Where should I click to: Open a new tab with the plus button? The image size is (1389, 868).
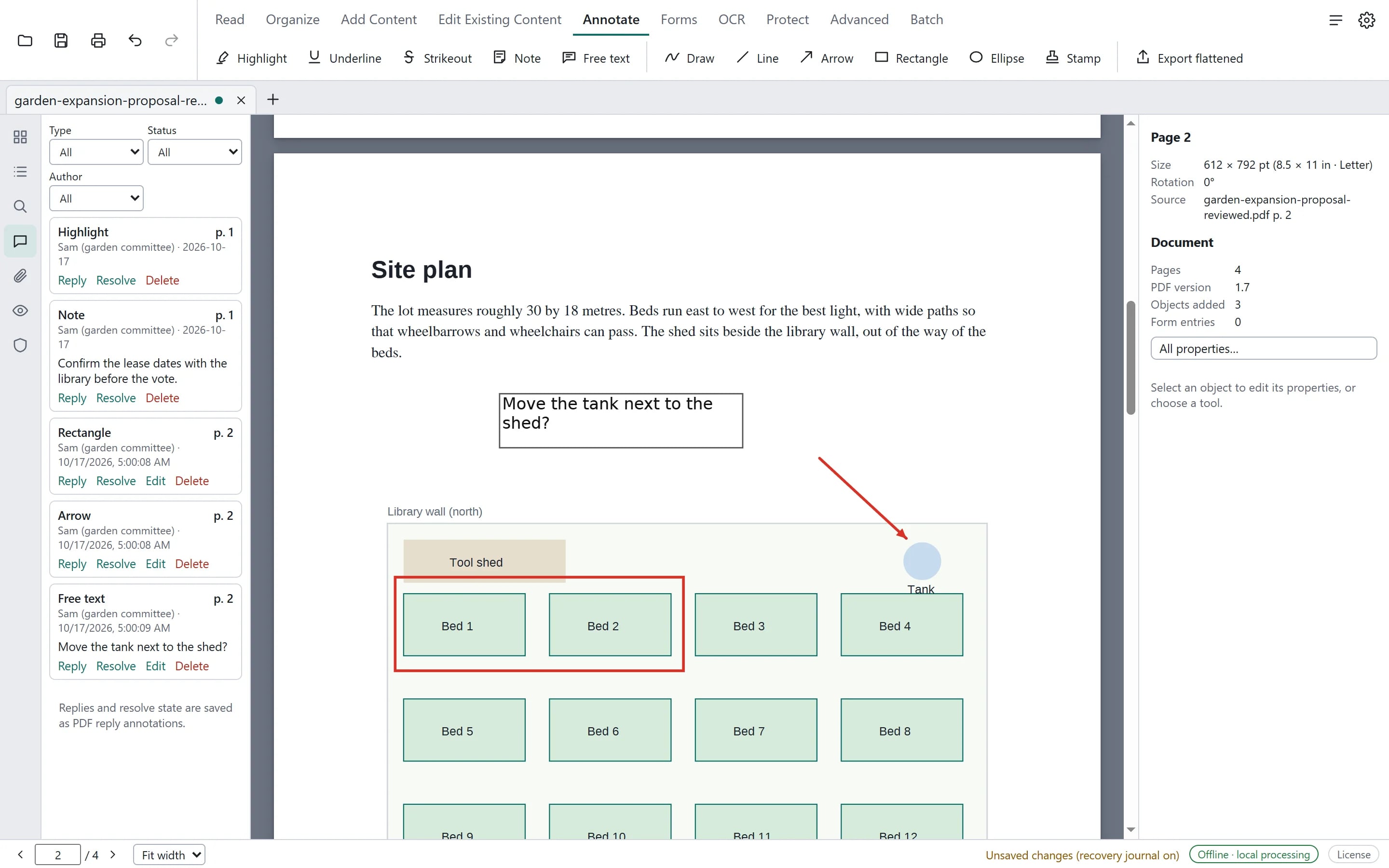tap(272, 100)
